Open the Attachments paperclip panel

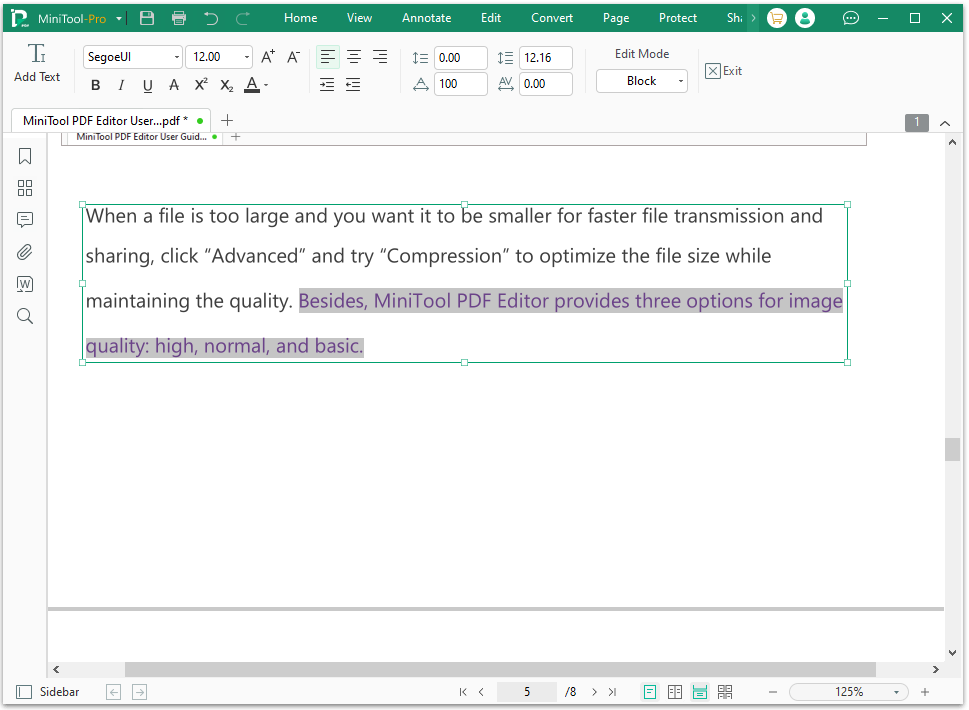[25, 252]
